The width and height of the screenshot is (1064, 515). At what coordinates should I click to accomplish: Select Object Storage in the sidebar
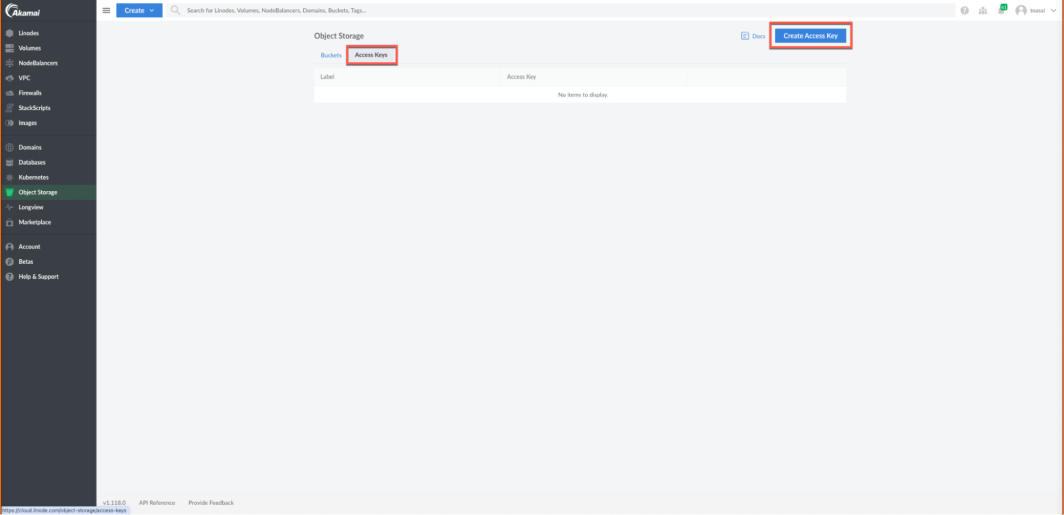(37, 192)
